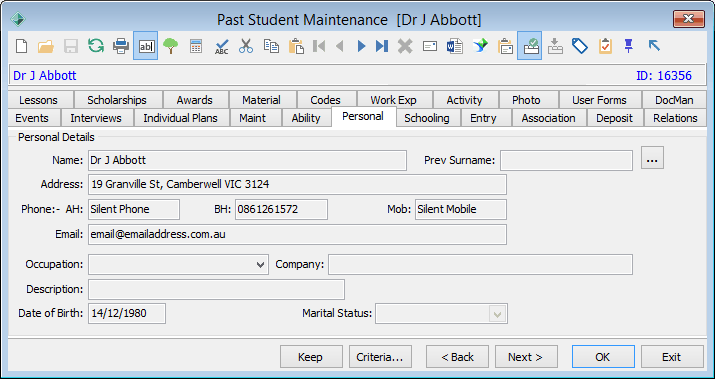Click the blue tag icon
715x379 pixels.
tap(580, 46)
